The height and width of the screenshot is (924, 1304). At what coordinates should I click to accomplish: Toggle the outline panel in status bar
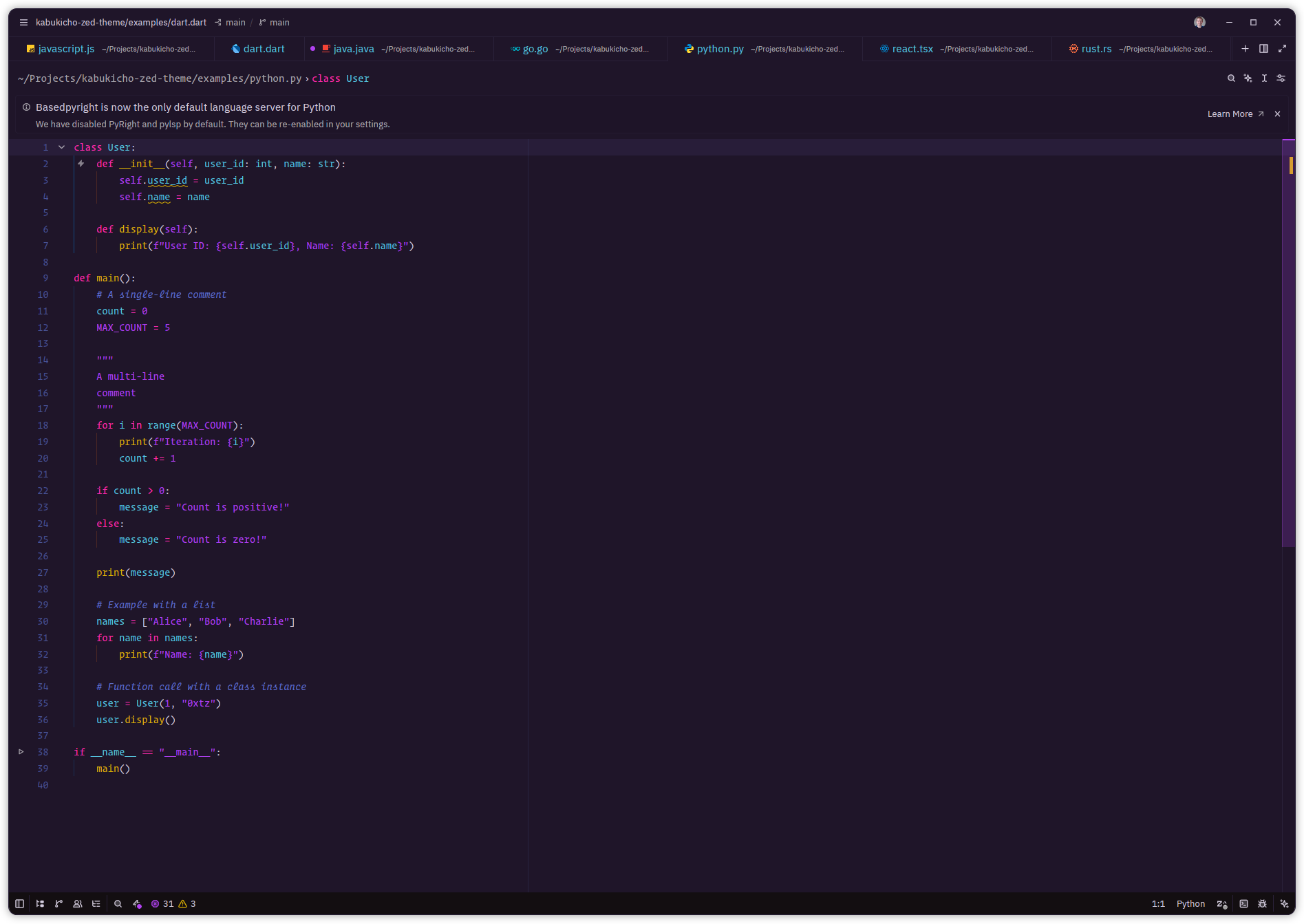96,904
